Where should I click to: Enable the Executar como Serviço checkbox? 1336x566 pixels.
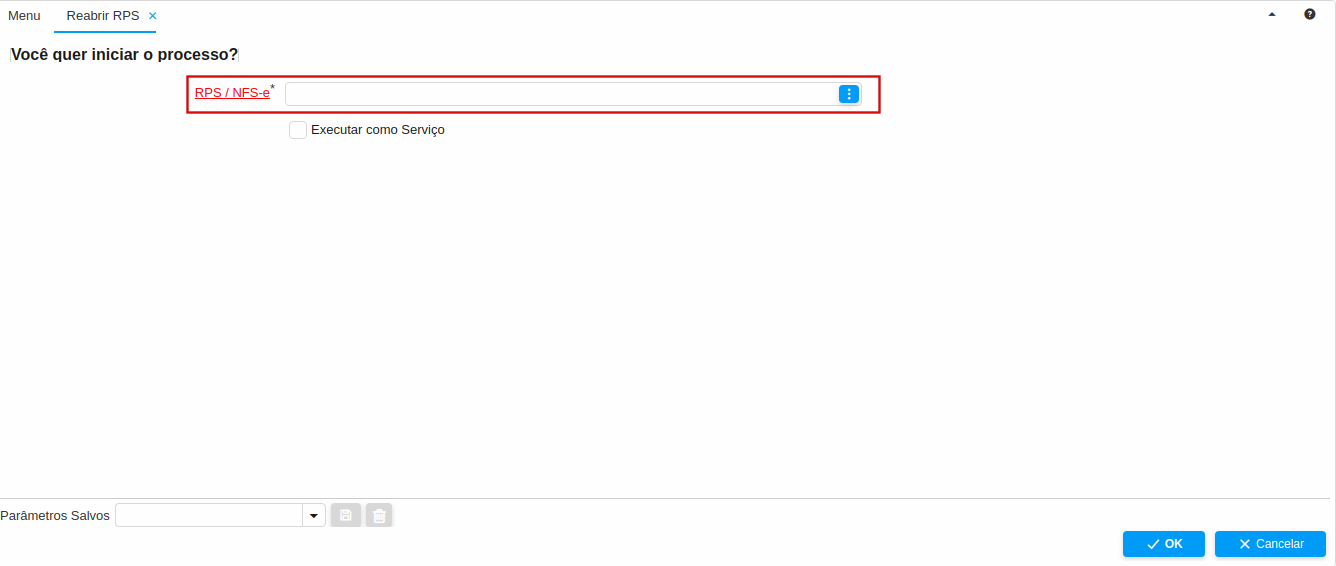click(x=298, y=130)
